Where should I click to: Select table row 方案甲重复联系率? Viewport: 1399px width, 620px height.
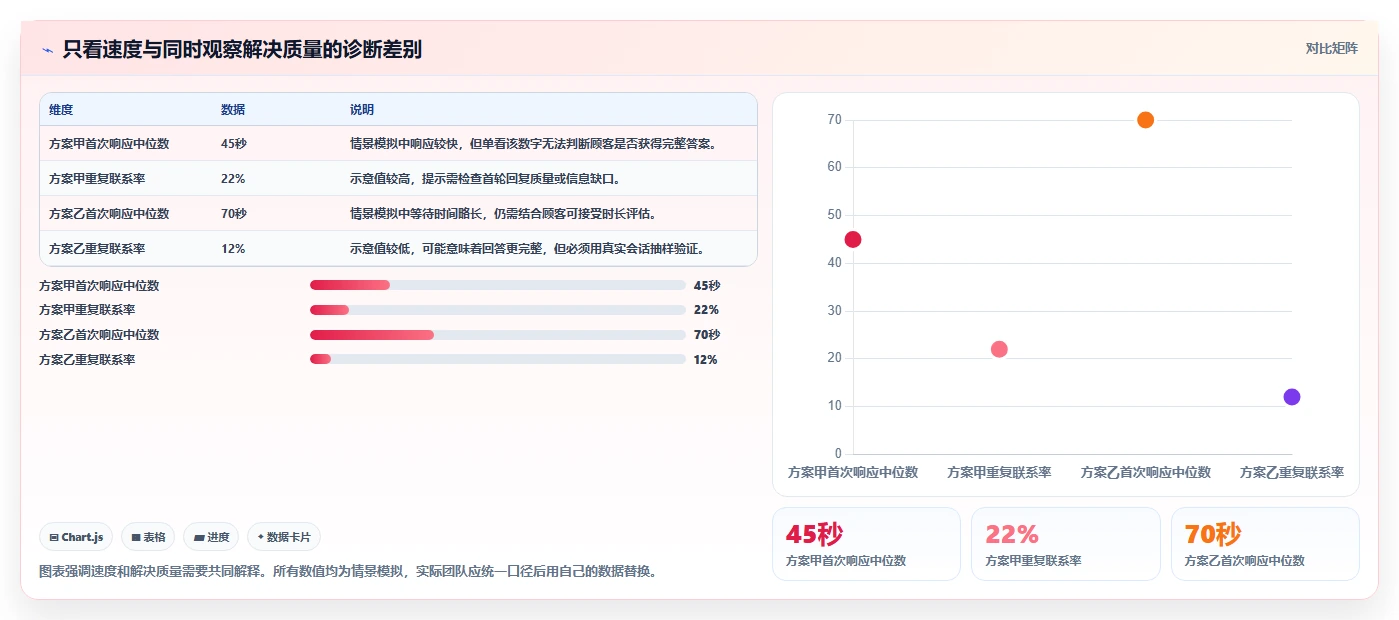click(398, 178)
